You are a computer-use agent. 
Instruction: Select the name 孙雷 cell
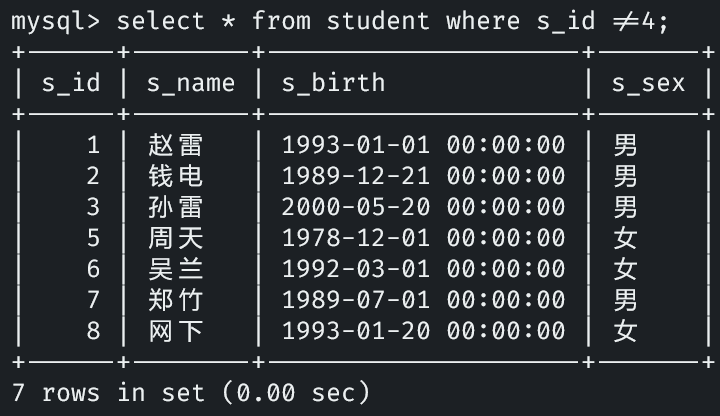[x=176, y=207]
